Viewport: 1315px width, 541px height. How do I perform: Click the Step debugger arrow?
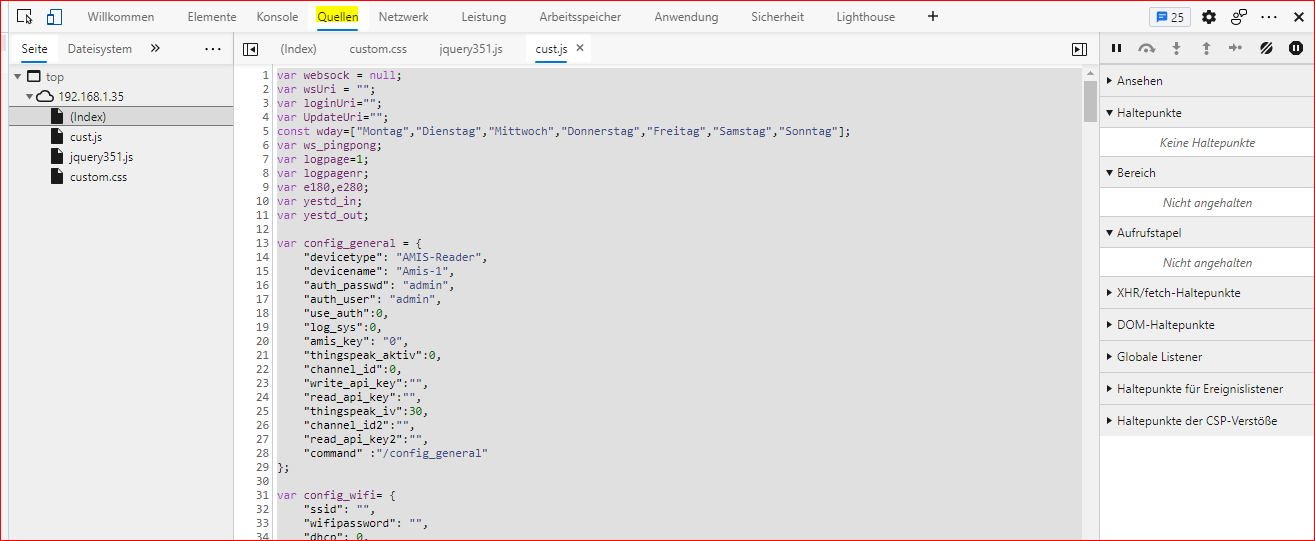(x=1235, y=48)
